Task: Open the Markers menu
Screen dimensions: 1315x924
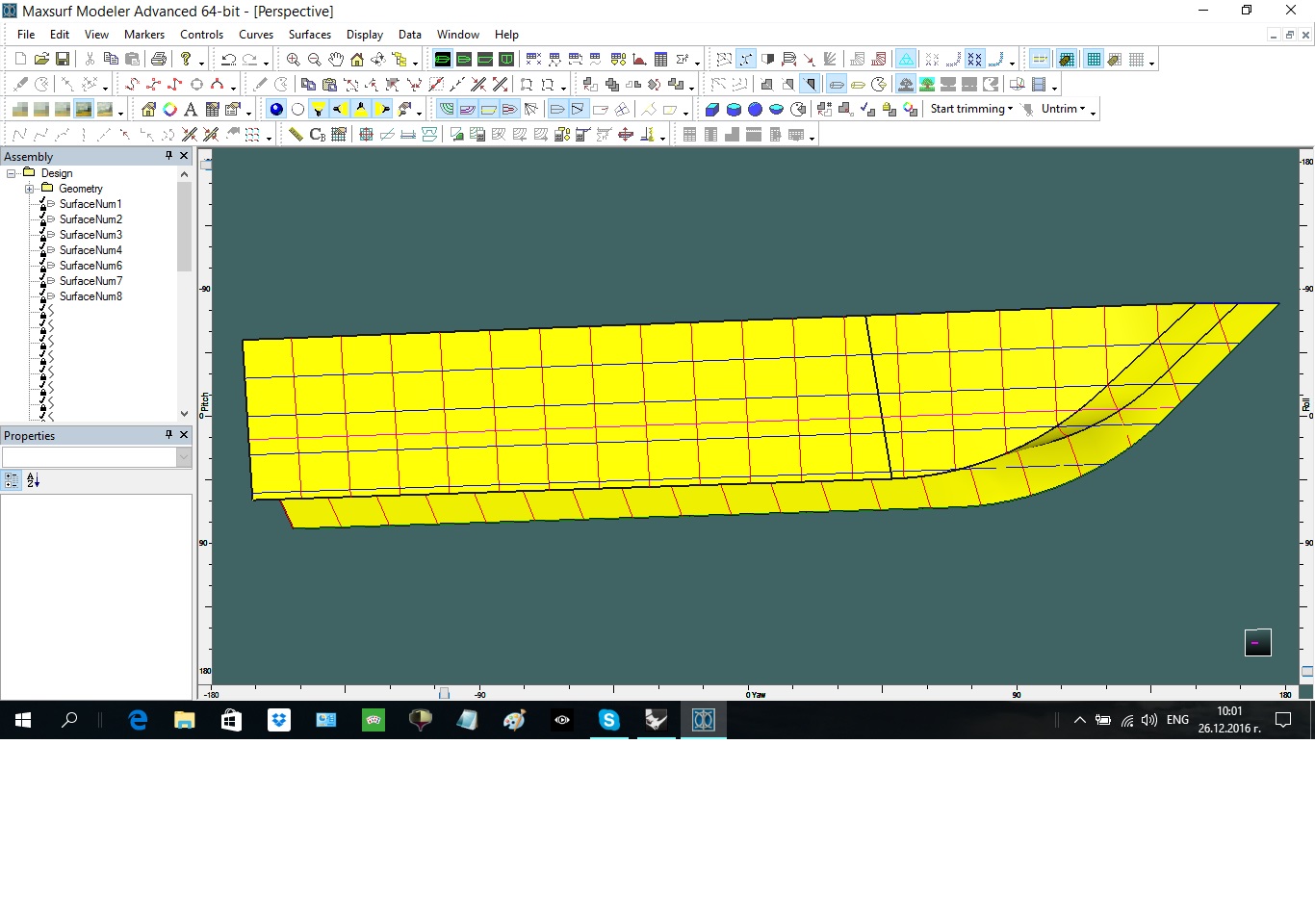Action: 143,35
